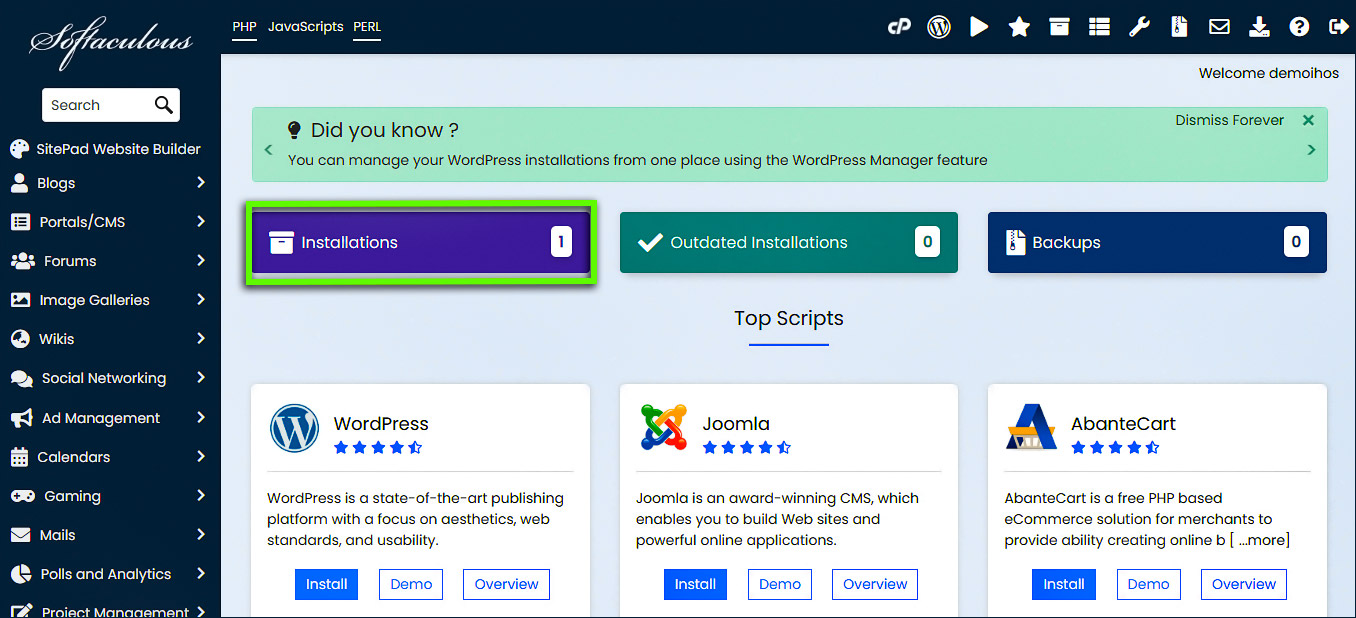
Task: Click the Joomla title in its card
Action: tap(736, 424)
